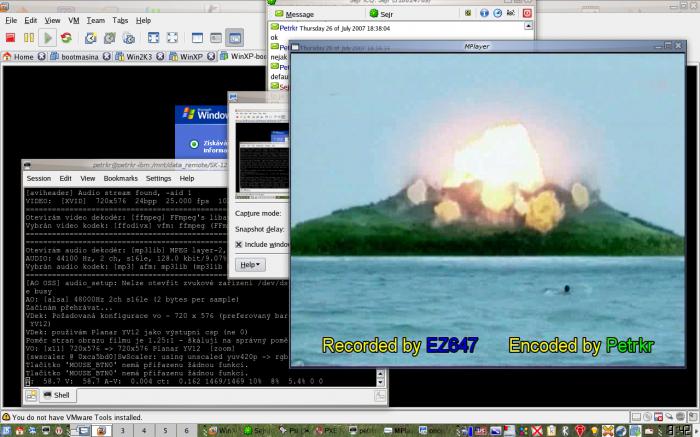This screenshot has height=437, width=700.
Task: Click the Konsole scrollbar up arrow
Action: click(x=380, y=374)
